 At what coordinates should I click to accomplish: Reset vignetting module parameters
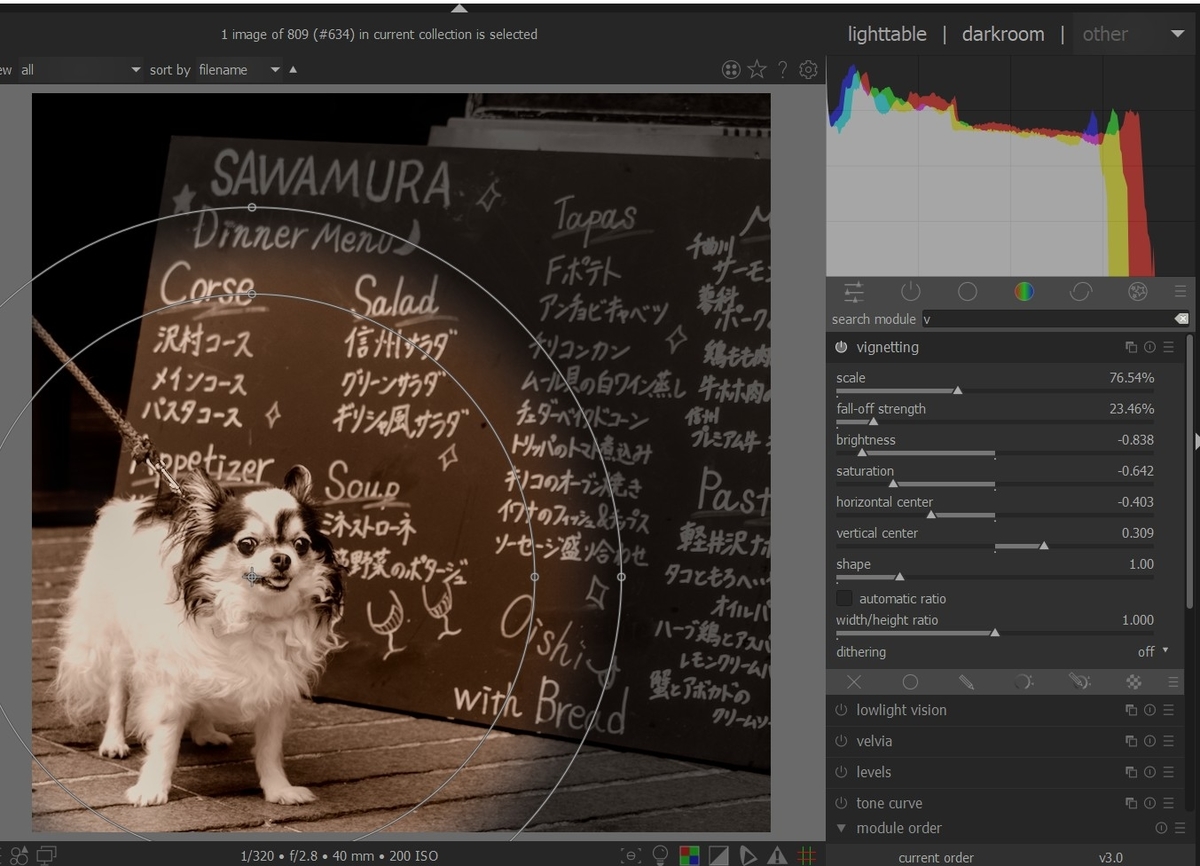tap(1150, 347)
